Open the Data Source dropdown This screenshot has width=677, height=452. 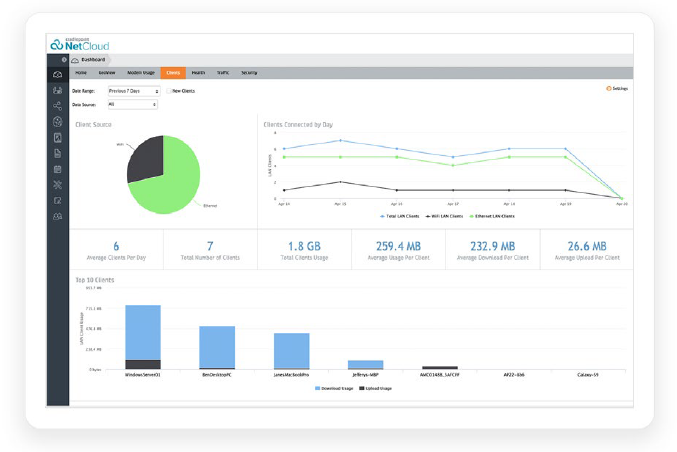coord(133,104)
